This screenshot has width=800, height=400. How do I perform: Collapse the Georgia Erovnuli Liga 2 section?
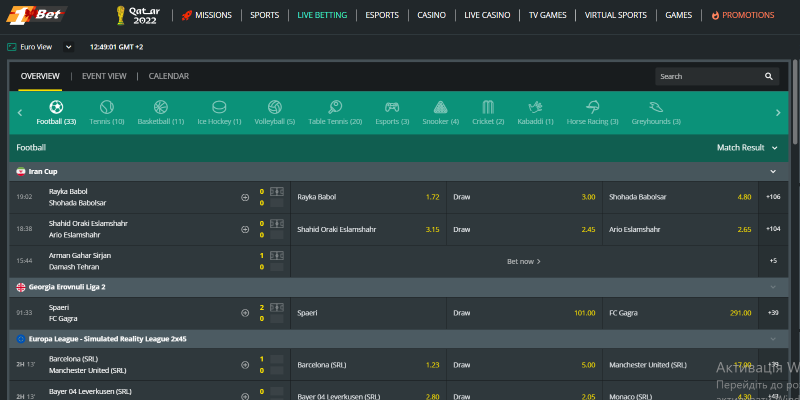pos(773,287)
